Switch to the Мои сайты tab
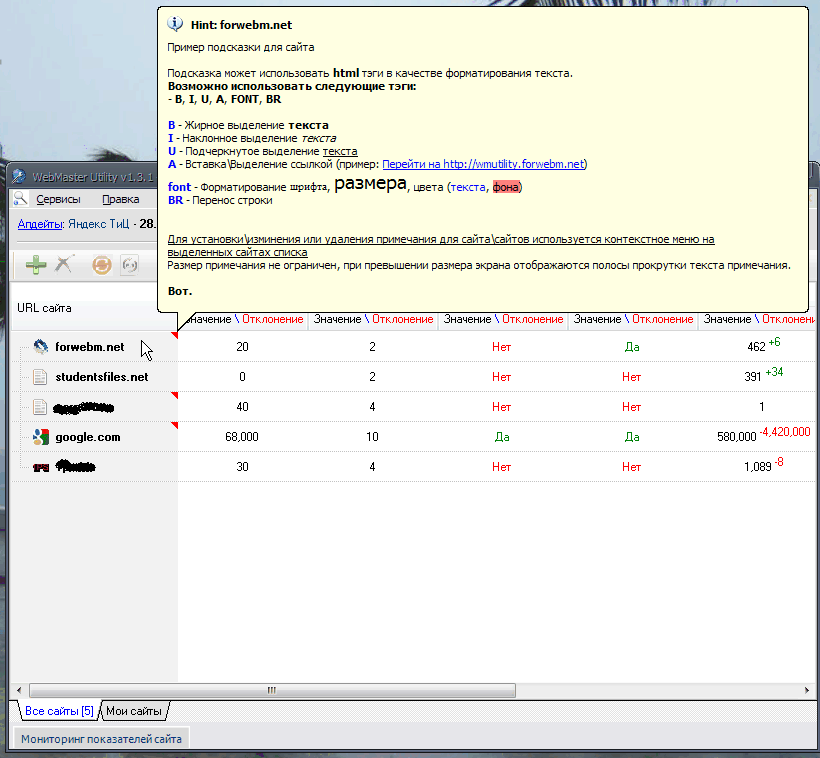Image resolution: width=820 pixels, height=758 pixels. pos(134,711)
